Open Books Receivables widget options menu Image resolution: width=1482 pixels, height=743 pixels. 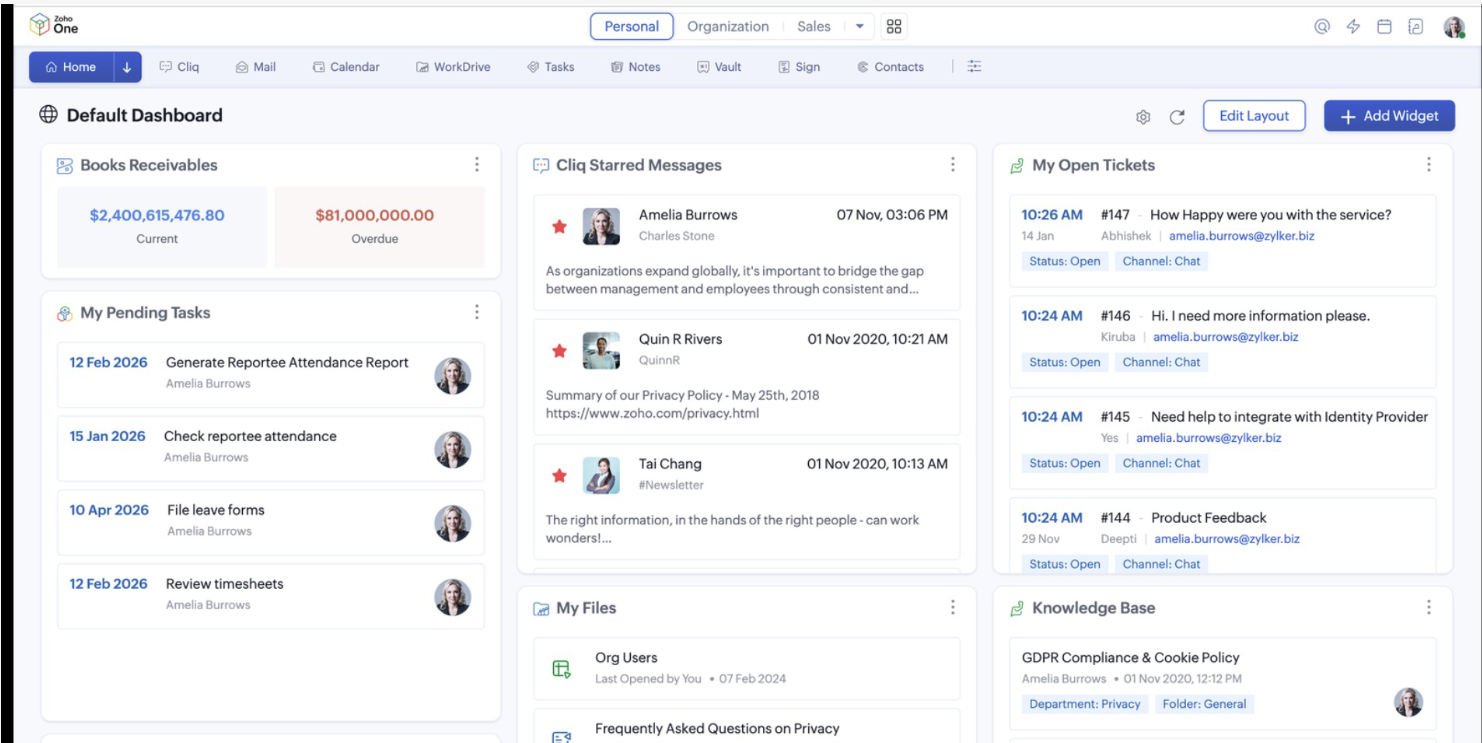[x=477, y=165]
